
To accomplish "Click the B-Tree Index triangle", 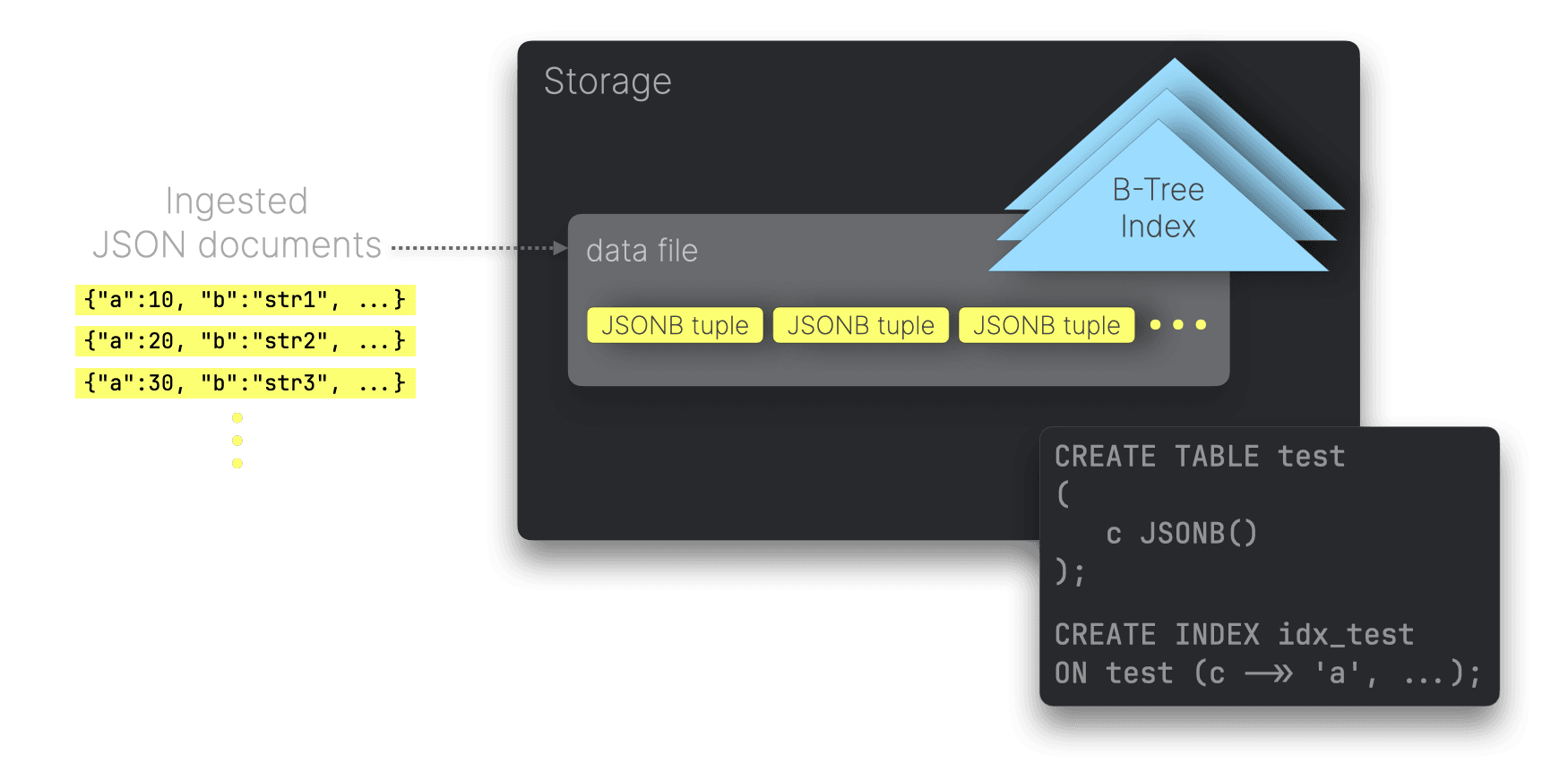I will 1158,208.
